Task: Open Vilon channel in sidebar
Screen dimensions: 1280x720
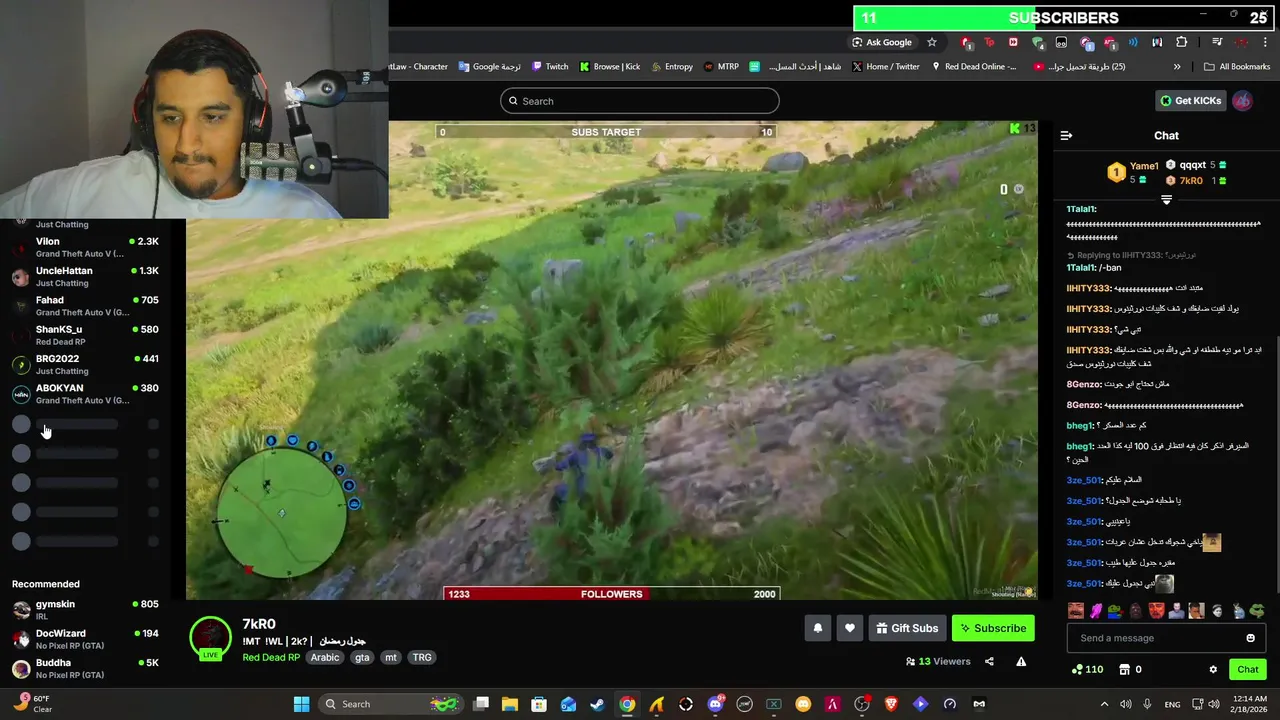Action: coord(85,248)
